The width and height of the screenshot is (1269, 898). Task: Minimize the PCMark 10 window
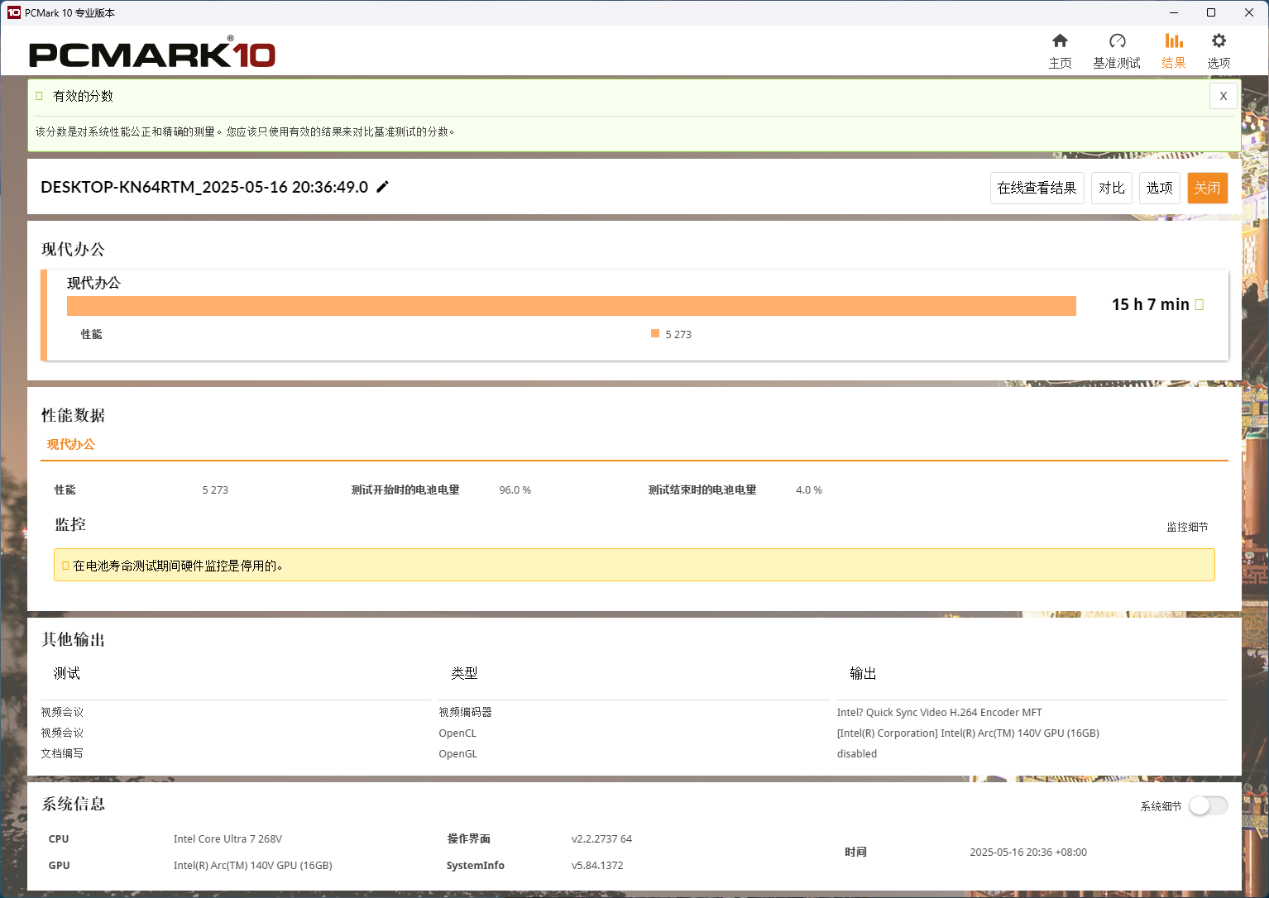[1175, 12]
